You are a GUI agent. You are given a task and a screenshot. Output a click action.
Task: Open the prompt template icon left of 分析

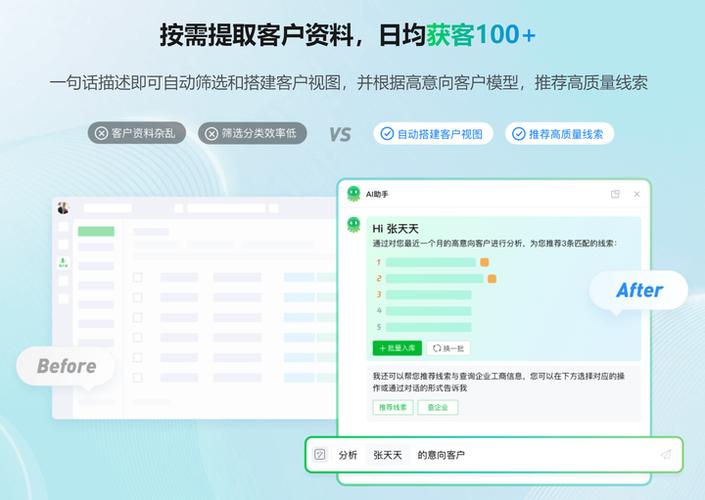click(320, 455)
